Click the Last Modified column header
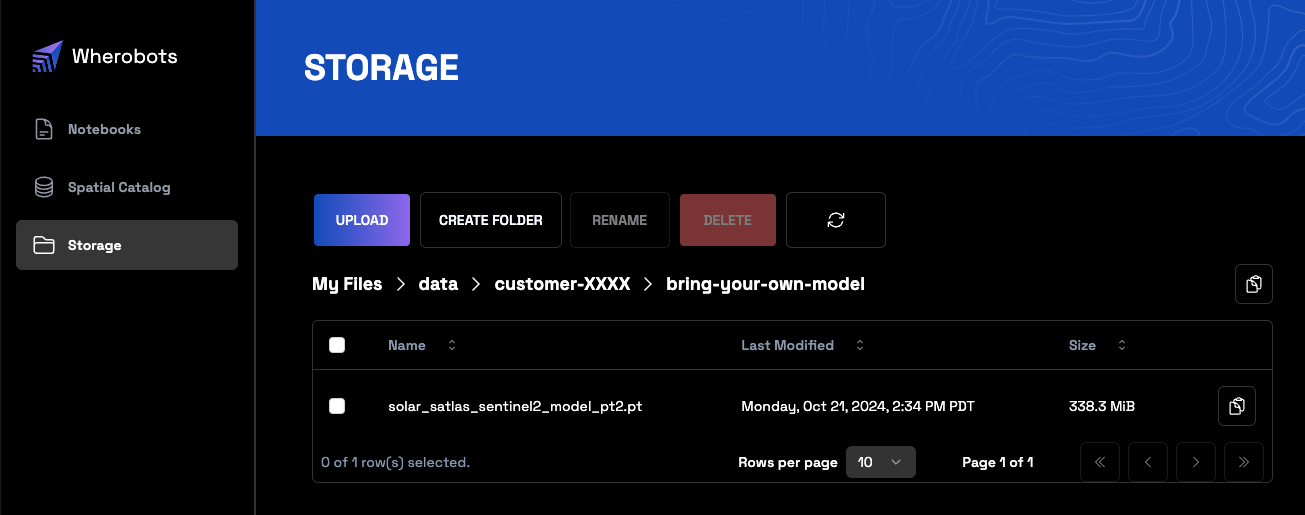Viewport: 1305px width, 515px height. coord(787,345)
